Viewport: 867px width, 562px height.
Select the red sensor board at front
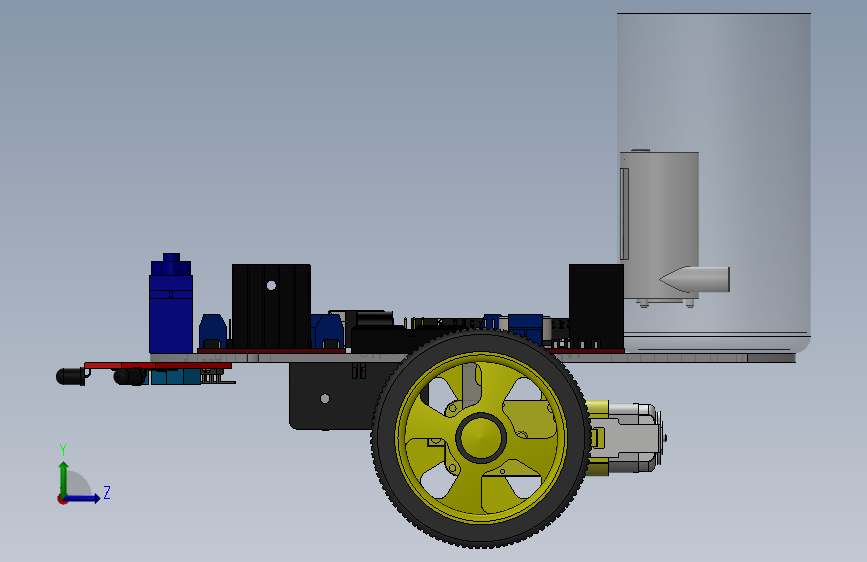click(x=158, y=366)
